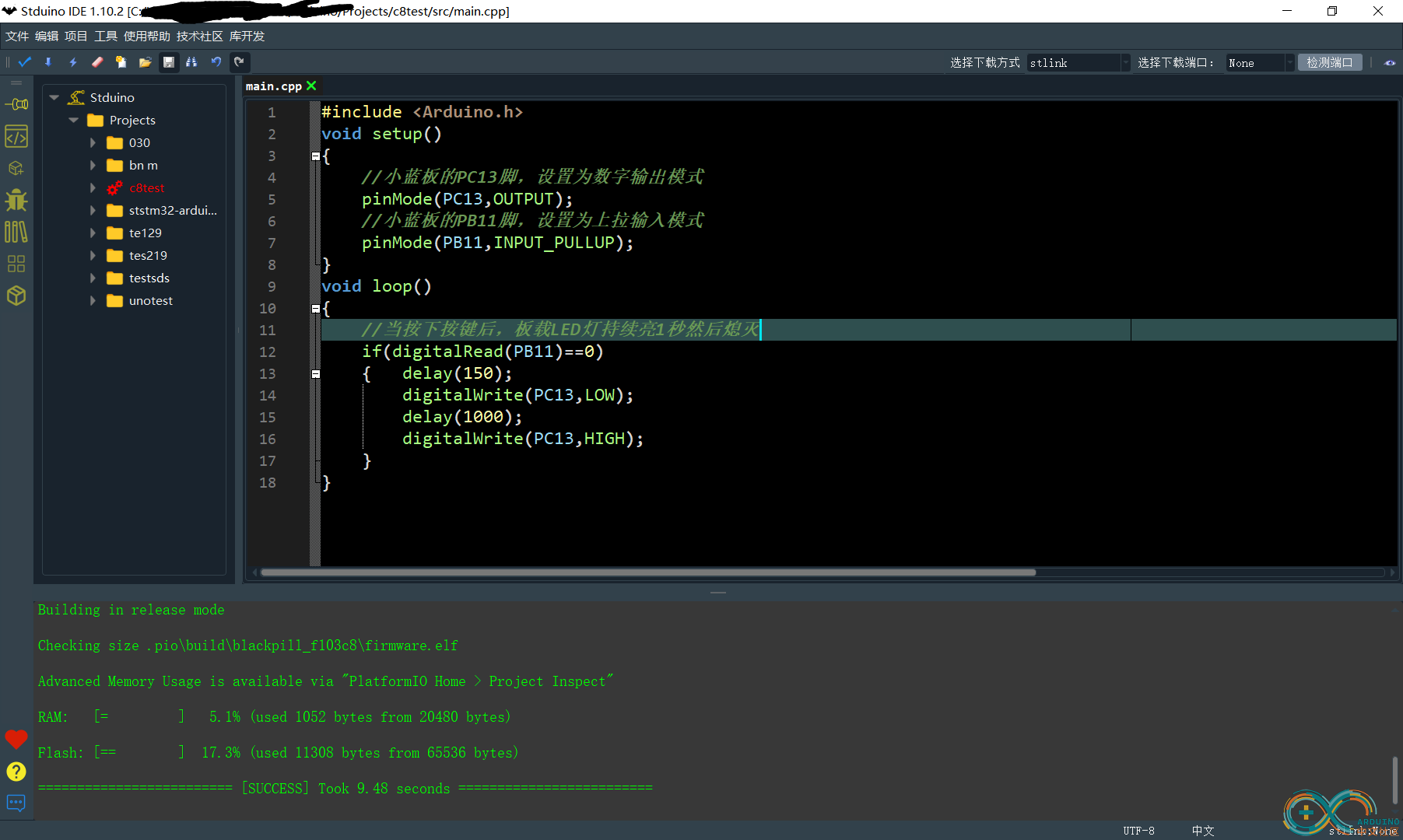The width and height of the screenshot is (1403, 840).
Task: Click the binoculars find icon
Action: pos(192,62)
